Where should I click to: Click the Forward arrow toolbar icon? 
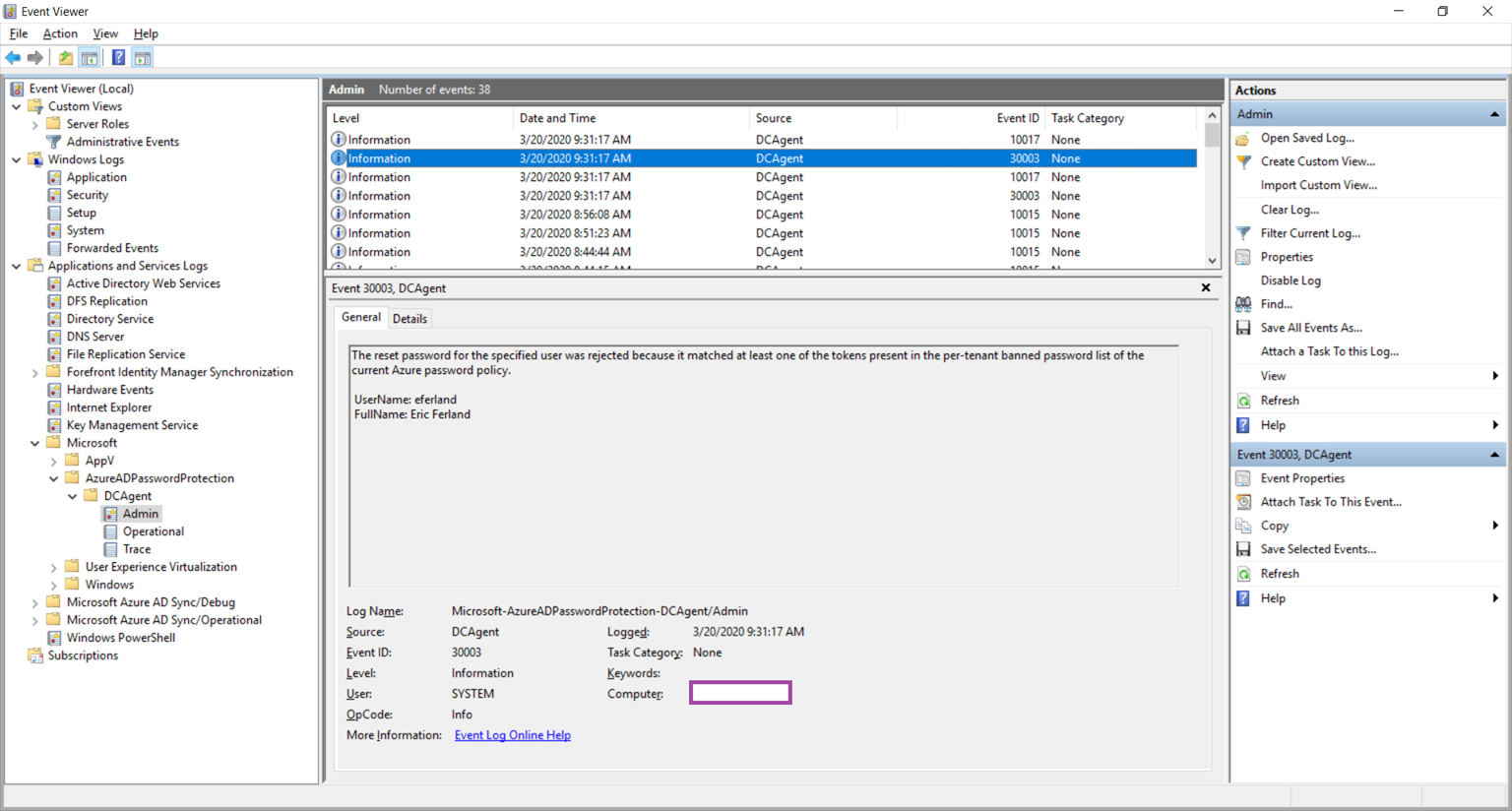35,58
